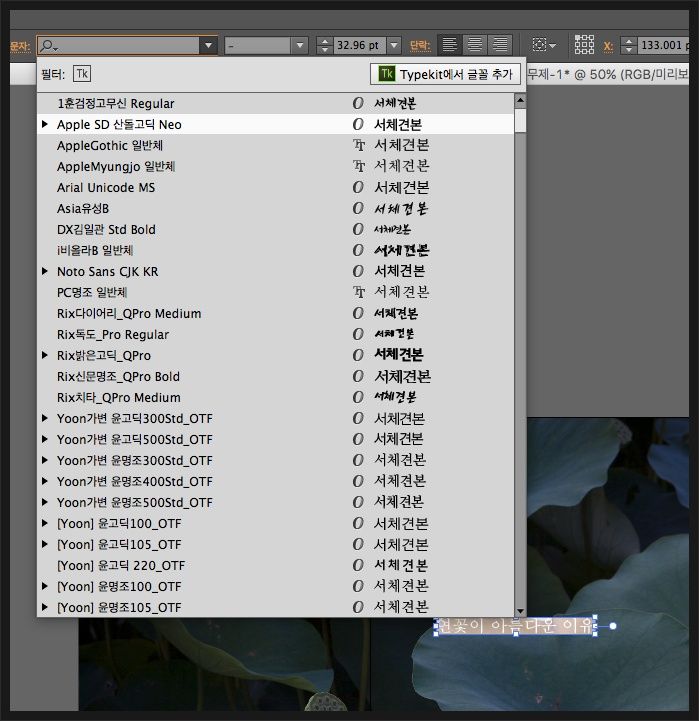
Task: Click the TrueType icon beside AppleMyungjo 일반체
Action: click(x=359, y=166)
